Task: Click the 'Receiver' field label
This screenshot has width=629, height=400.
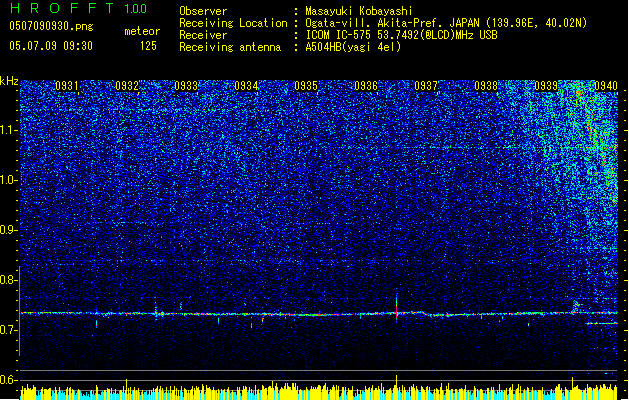Action: tap(203, 35)
